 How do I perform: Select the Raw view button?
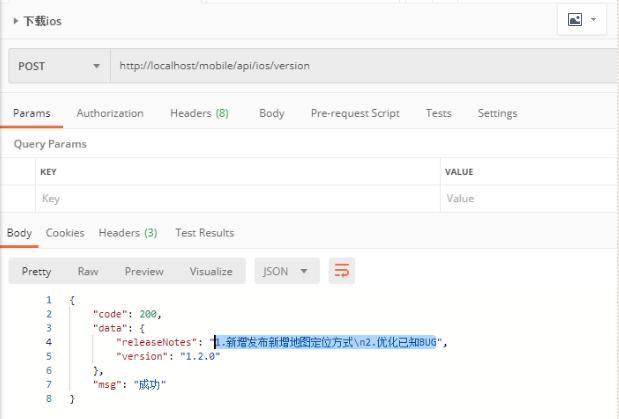[x=88, y=271]
